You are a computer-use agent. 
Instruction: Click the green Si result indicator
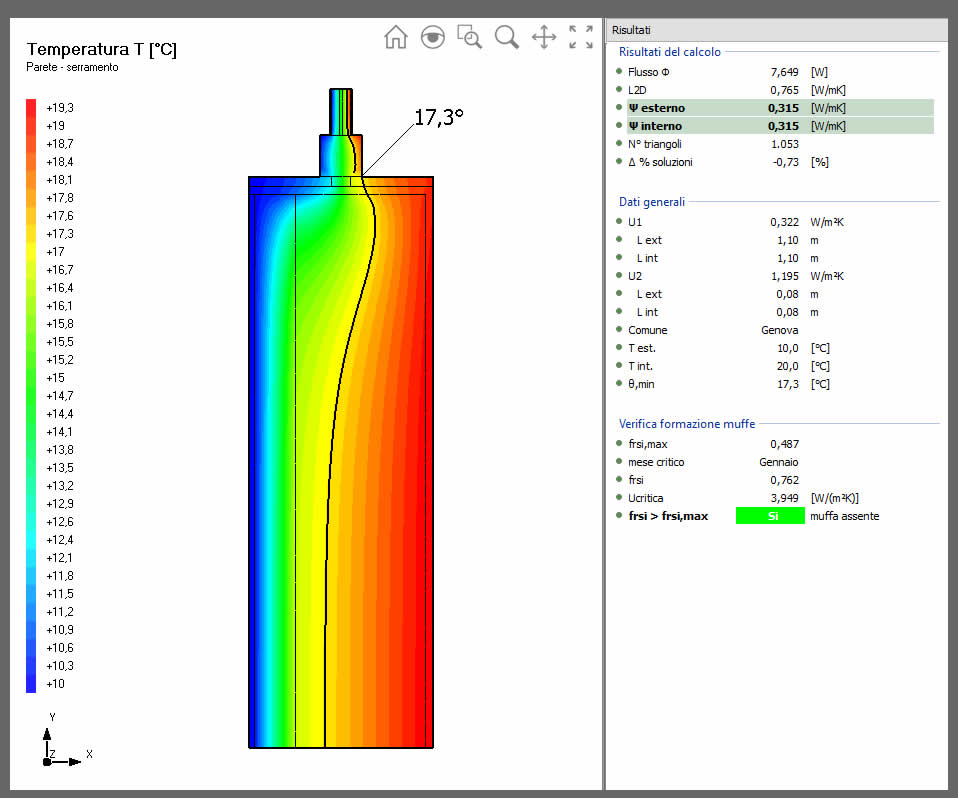770,516
